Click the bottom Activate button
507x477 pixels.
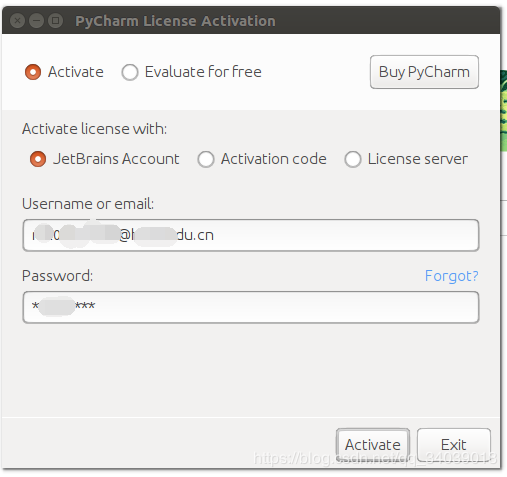pyautogui.click(x=373, y=445)
